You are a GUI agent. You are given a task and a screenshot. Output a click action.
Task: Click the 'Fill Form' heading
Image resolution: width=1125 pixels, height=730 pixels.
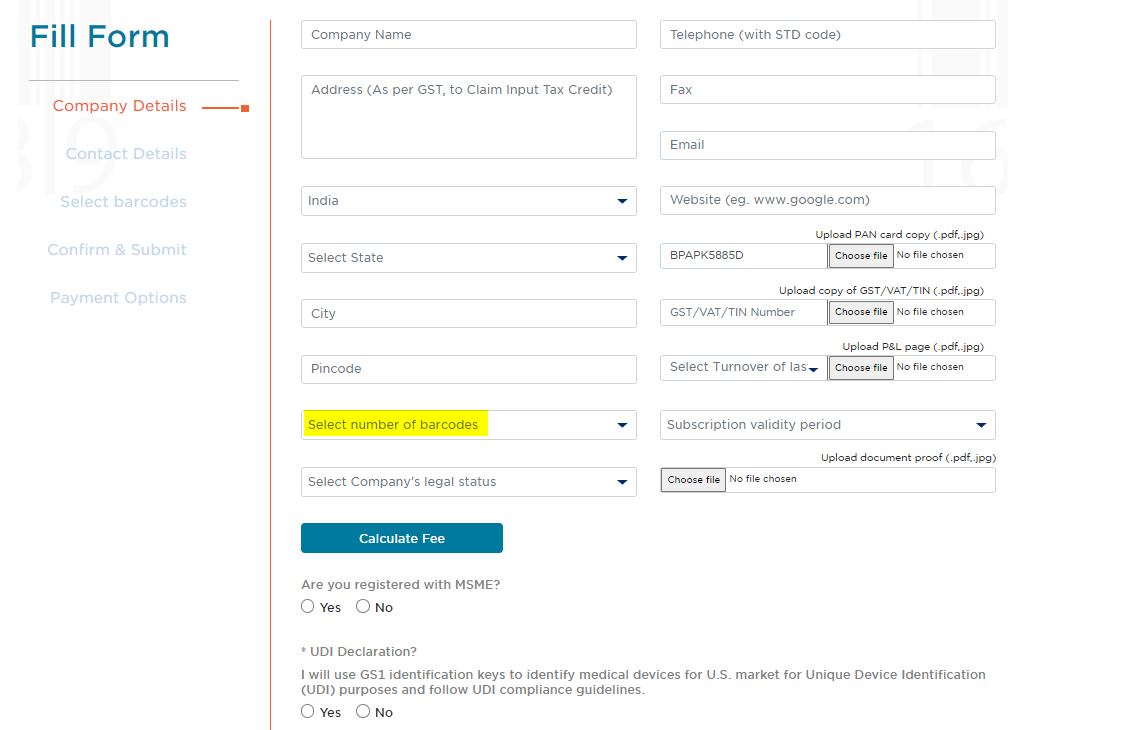[x=100, y=37]
